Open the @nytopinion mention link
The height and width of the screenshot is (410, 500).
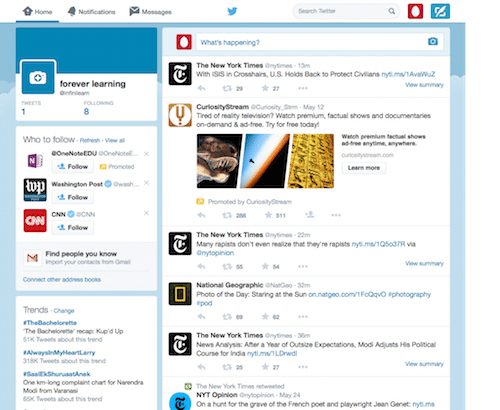(215, 253)
